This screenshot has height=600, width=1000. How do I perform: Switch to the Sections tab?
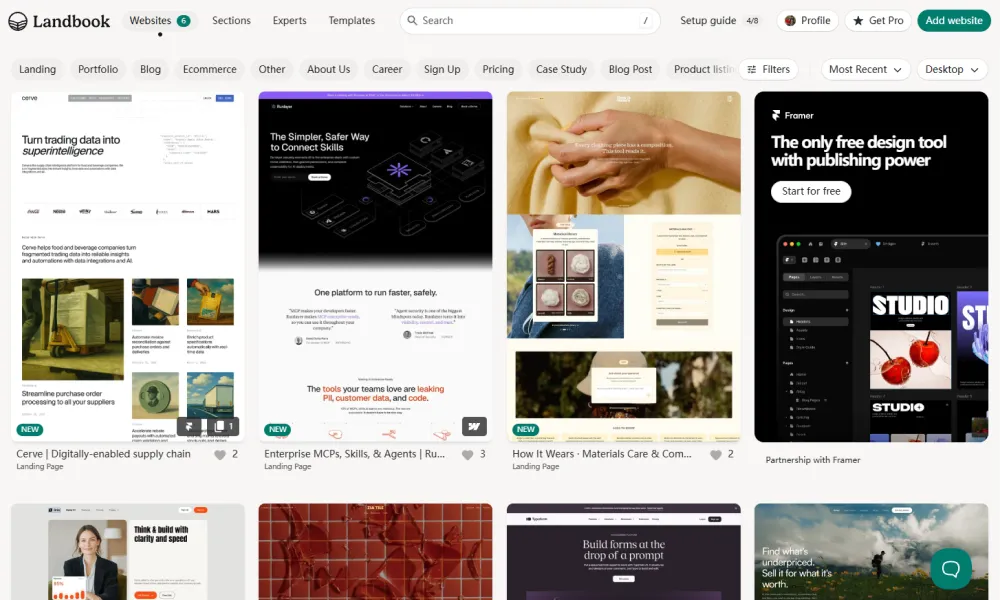click(231, 21)
